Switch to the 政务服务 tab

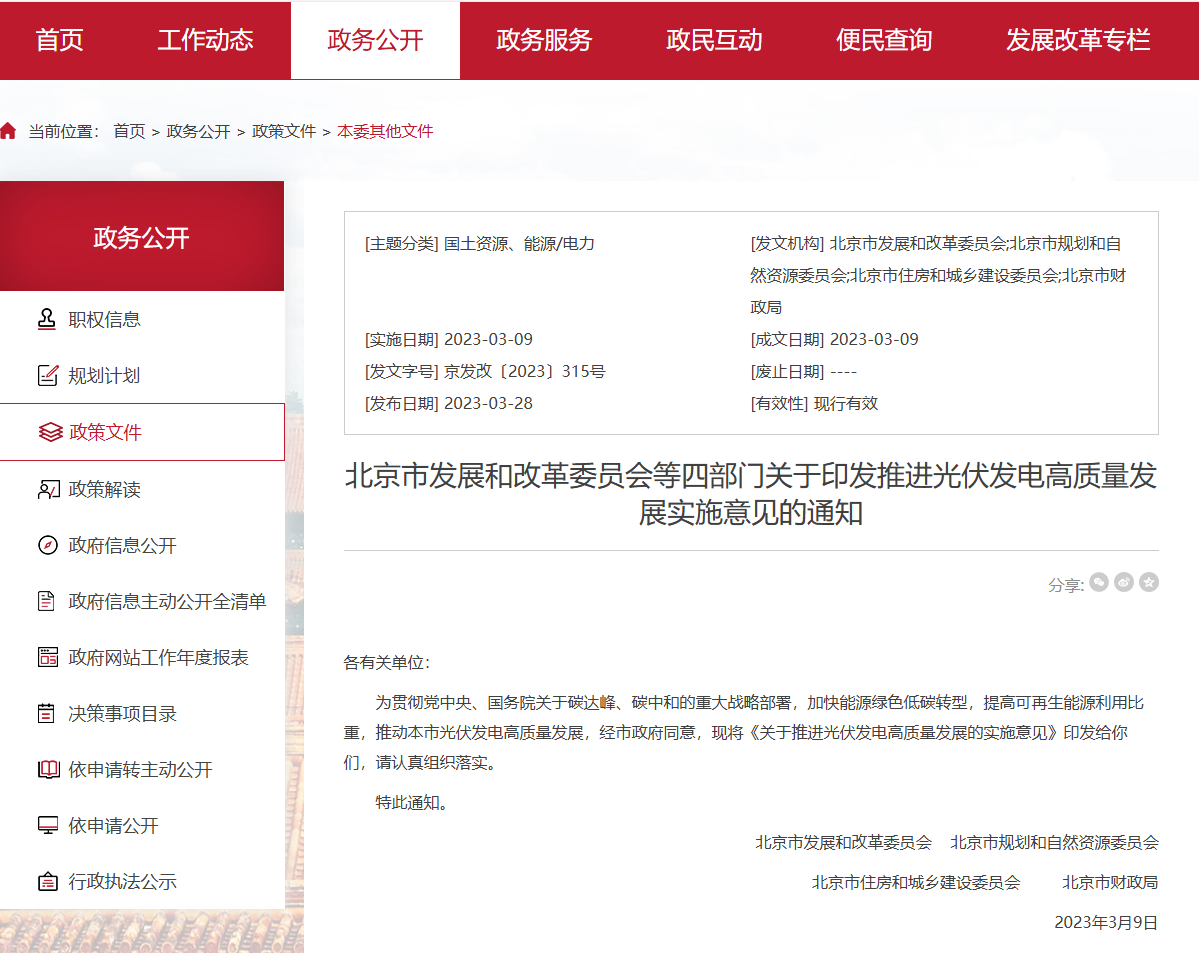(x=544, y=40)
